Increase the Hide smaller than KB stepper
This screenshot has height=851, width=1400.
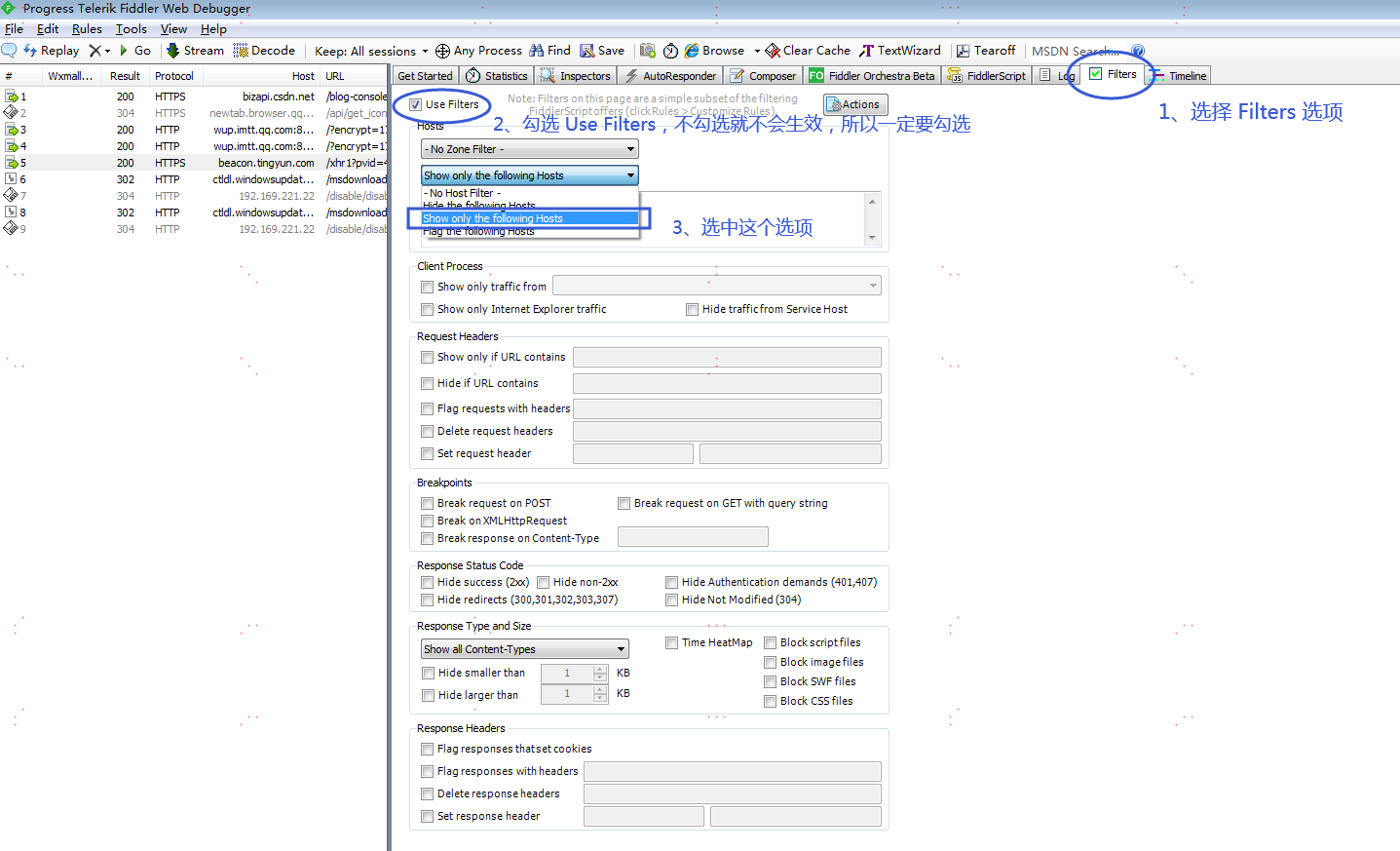tap(602, 668)
